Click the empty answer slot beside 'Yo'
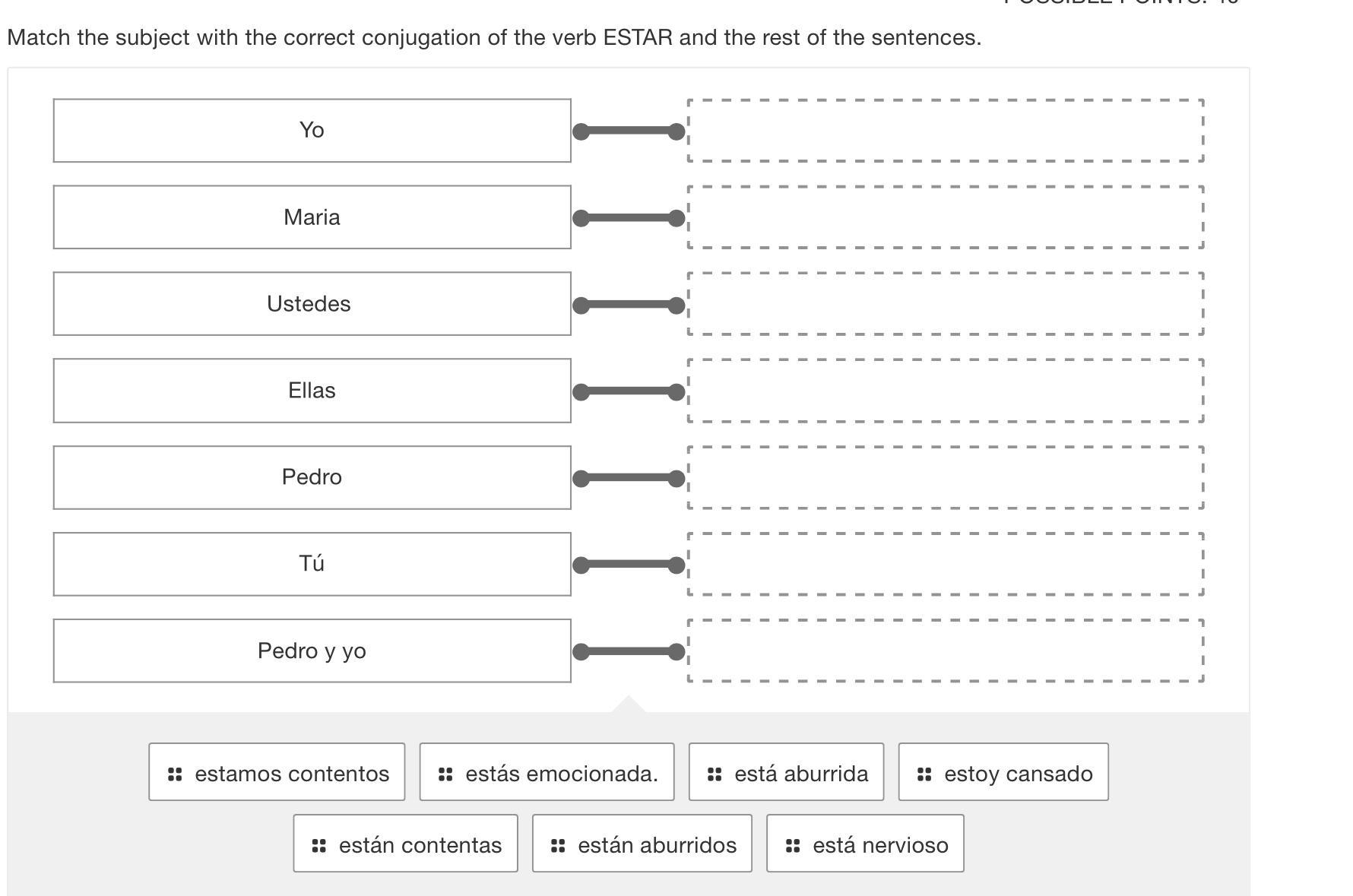The width and height of the screenshot is (1353, 896). 946,131
